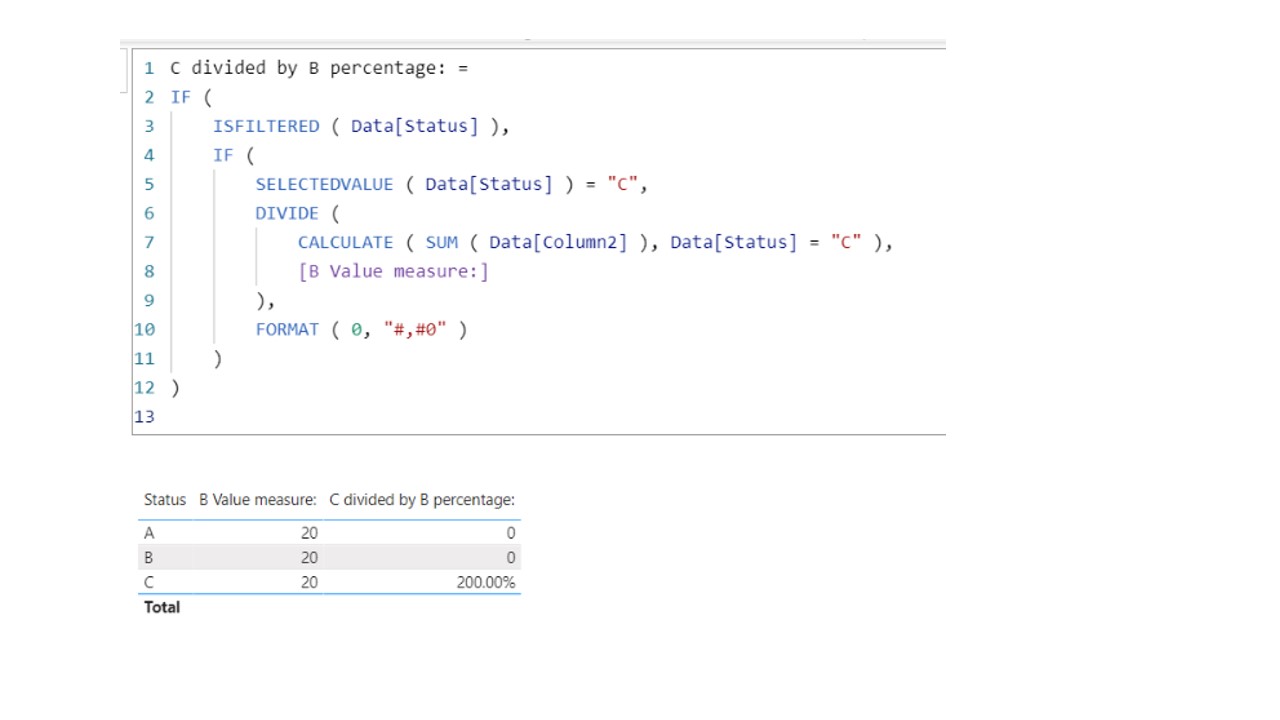This screenshot has height=720, width=1280.
Task: Select the B Value measure: column header
Action: pos(257,500)
